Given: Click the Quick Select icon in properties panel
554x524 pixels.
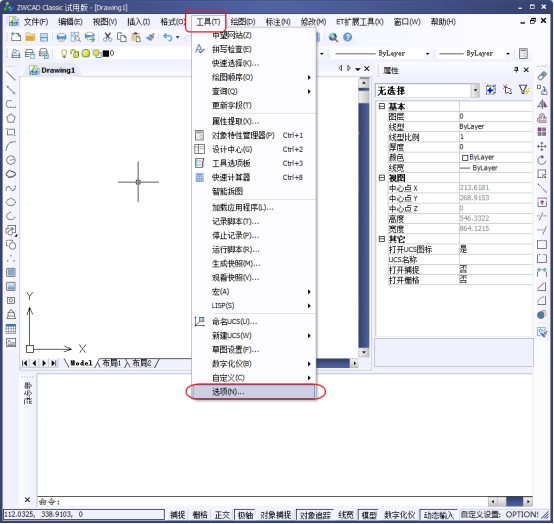Looking at the screenshot, I should [524, 90].
